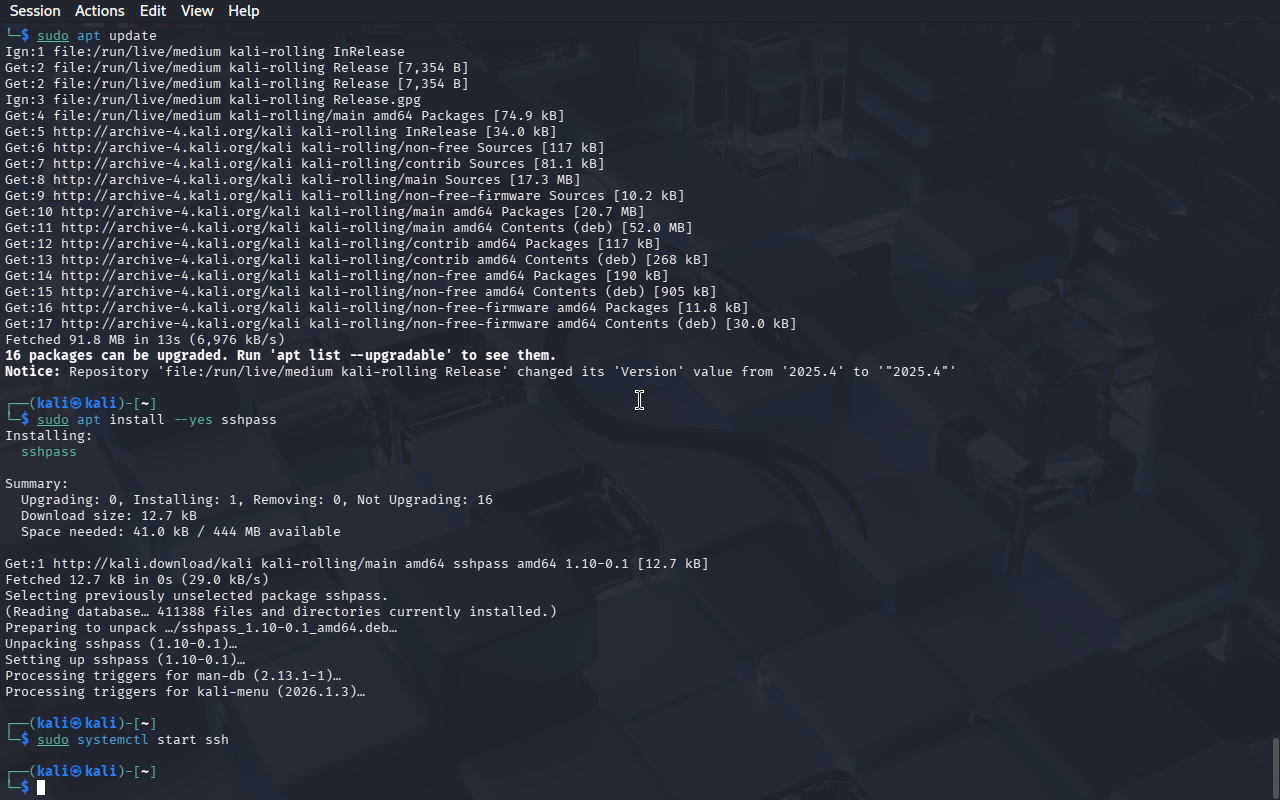Viewport: 1280px width, 800px height.
Task: Open the Session menu
Action: 35,11
